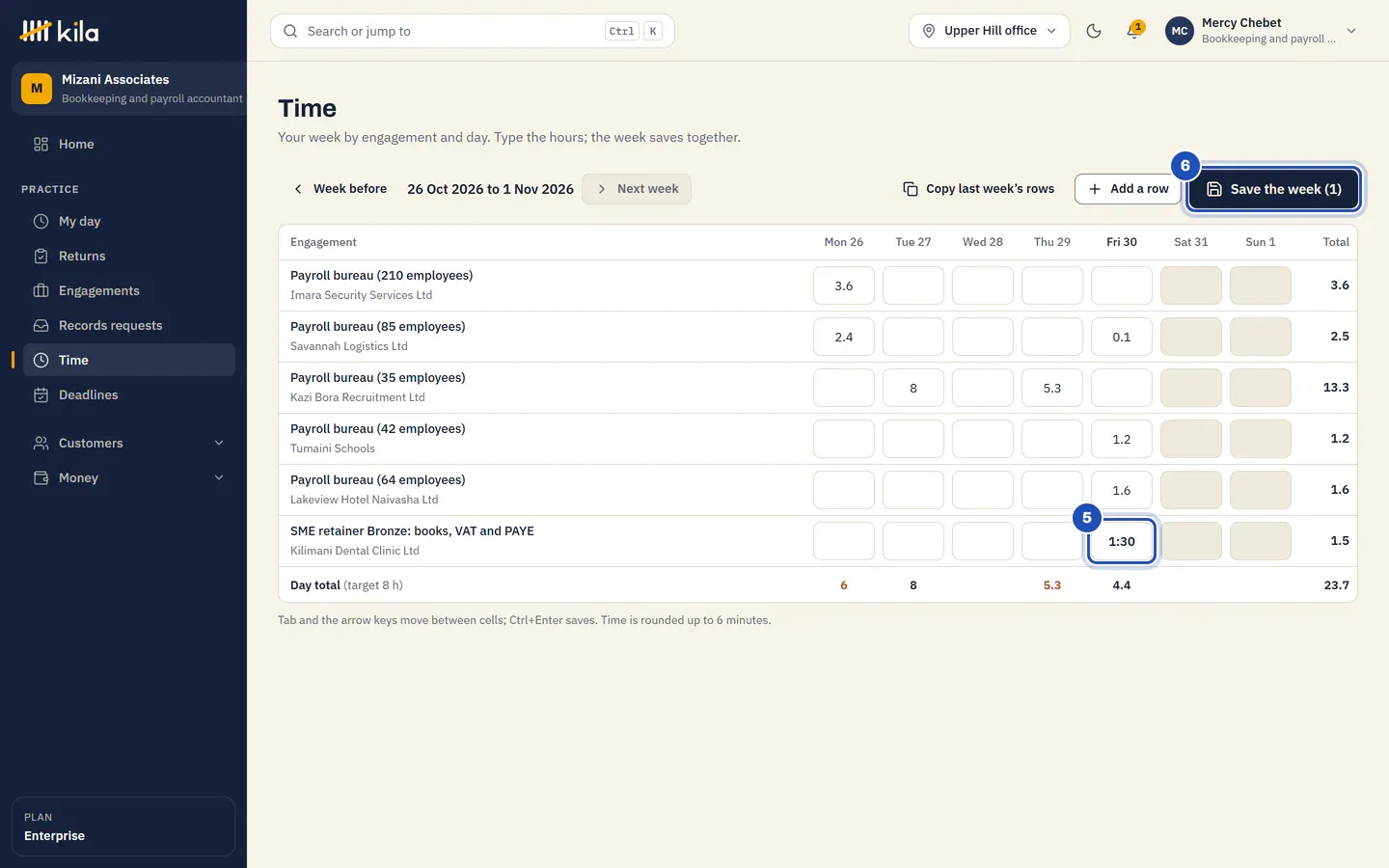This screenshot has width=1389, height=868.
Task: Save the week
Action: click(1273, 189)
